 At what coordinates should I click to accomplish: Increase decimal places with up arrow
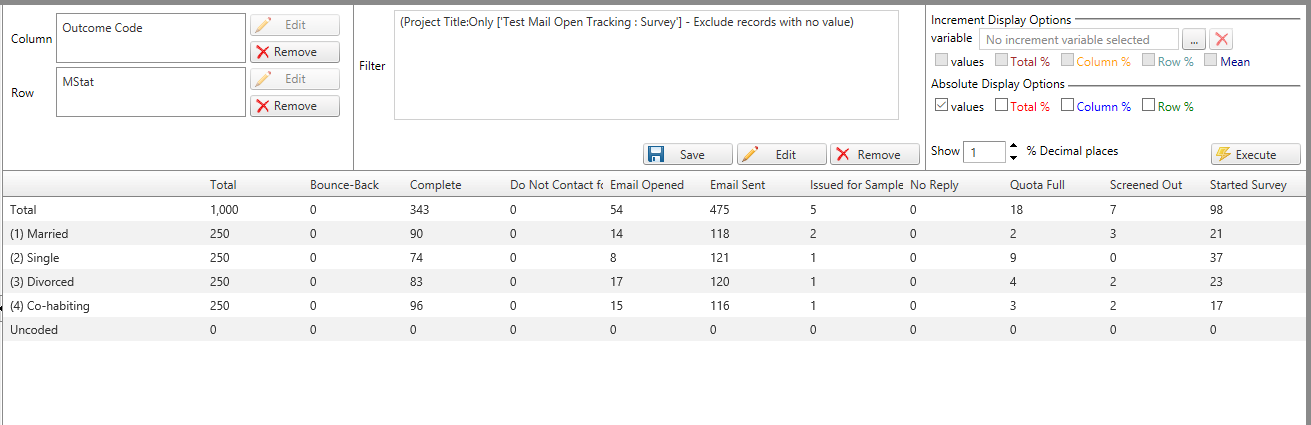click(x=1014, y=146)
